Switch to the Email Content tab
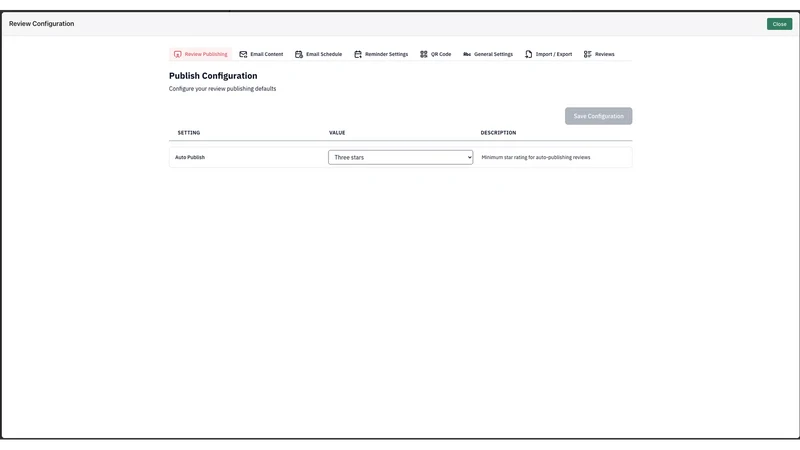 [x=261, y=54]
